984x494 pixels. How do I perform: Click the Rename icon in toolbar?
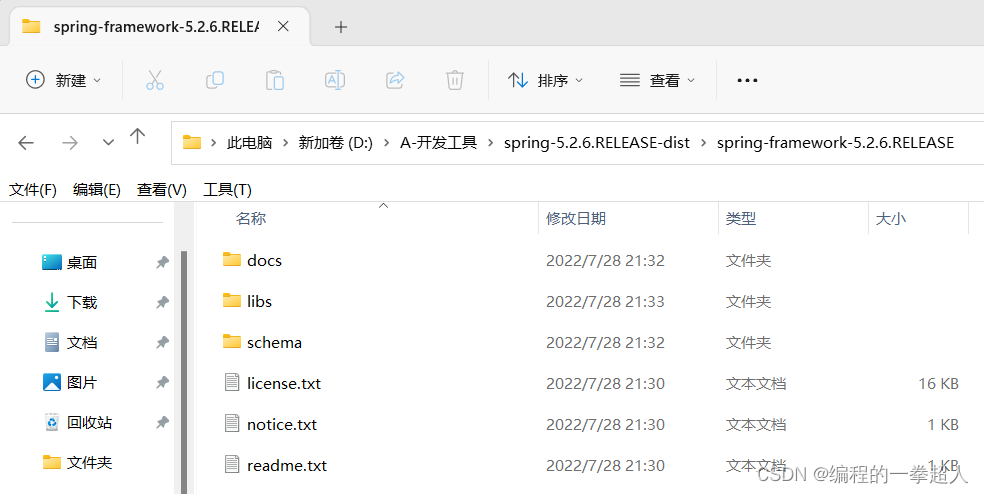334,80
